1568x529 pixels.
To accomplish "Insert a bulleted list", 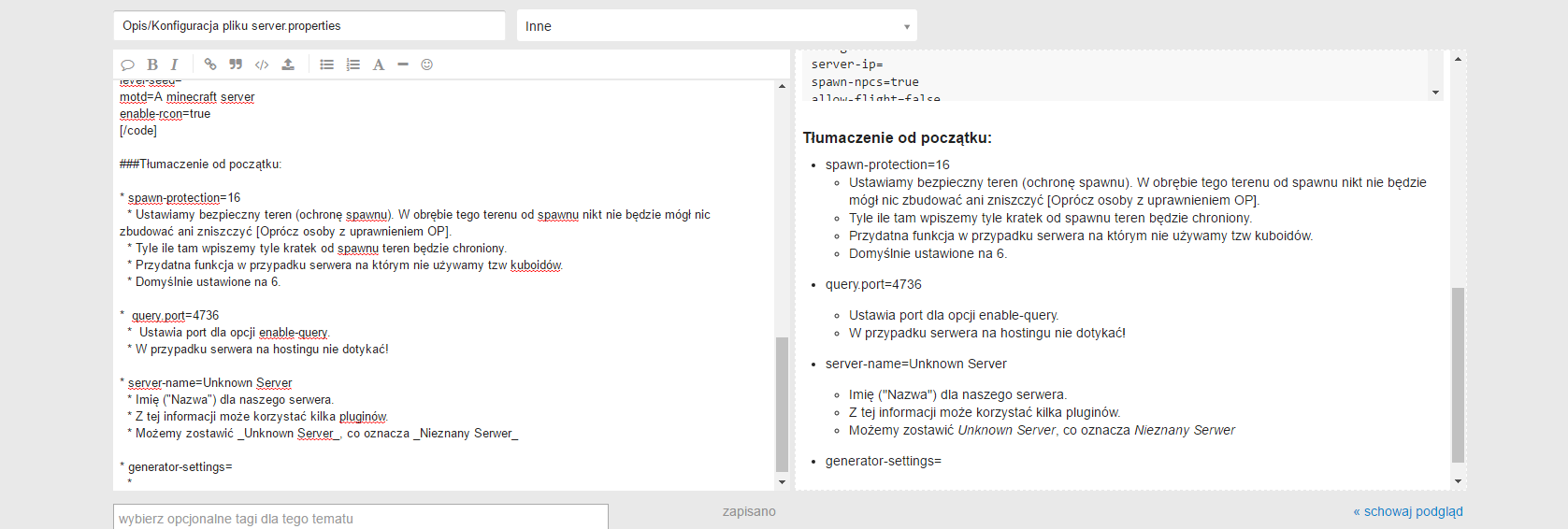I will [x=326, y=64].
